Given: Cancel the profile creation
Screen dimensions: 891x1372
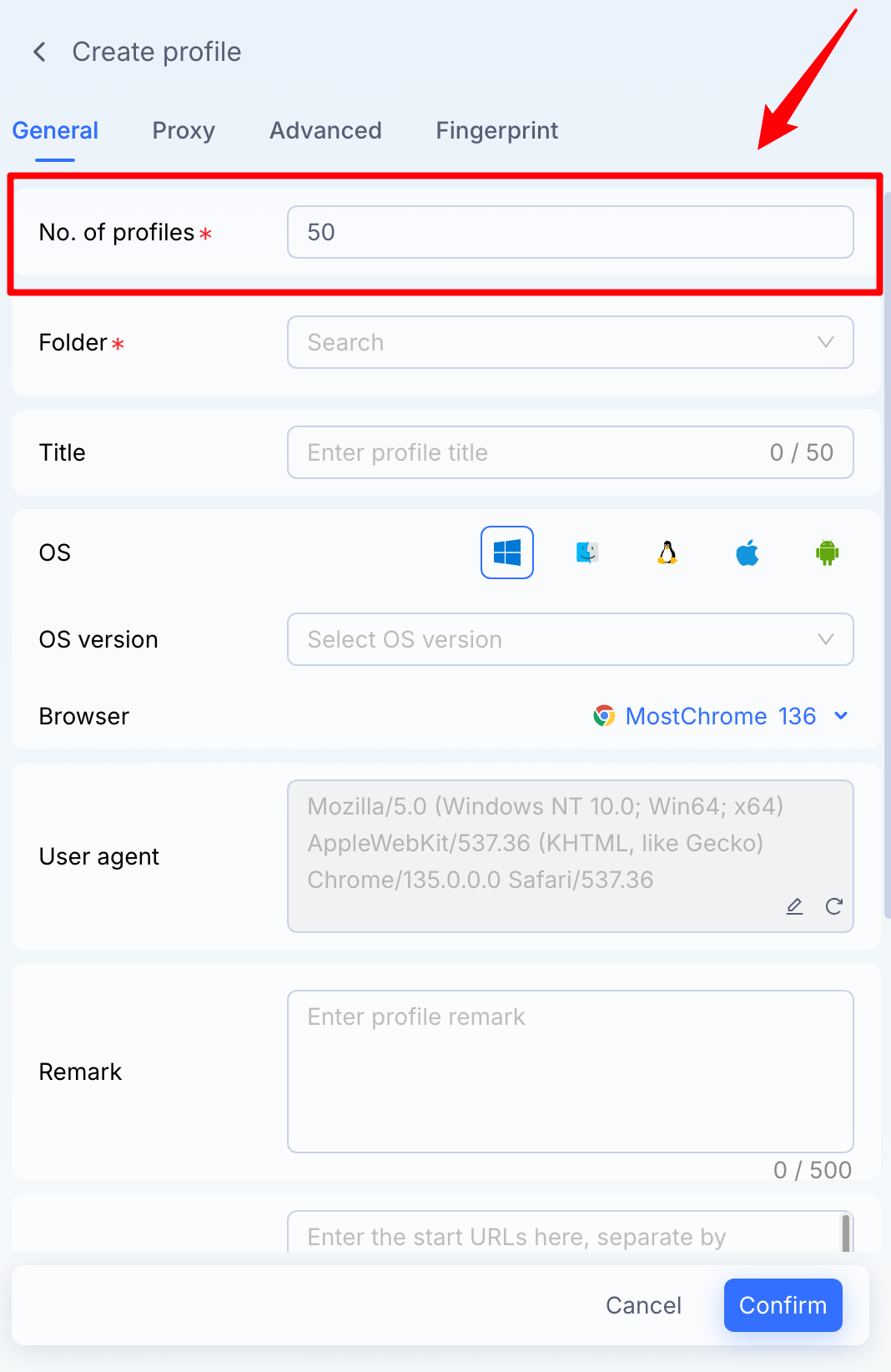Looking at the screenshot, I should [644, 1305].
